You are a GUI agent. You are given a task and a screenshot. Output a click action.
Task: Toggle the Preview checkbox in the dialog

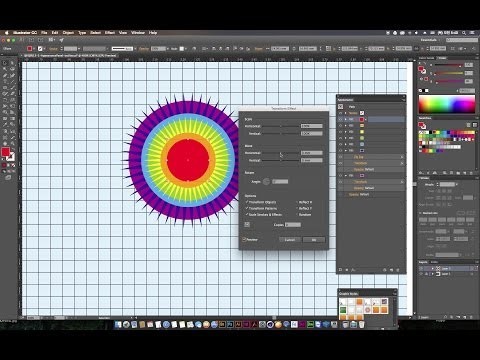244,239
